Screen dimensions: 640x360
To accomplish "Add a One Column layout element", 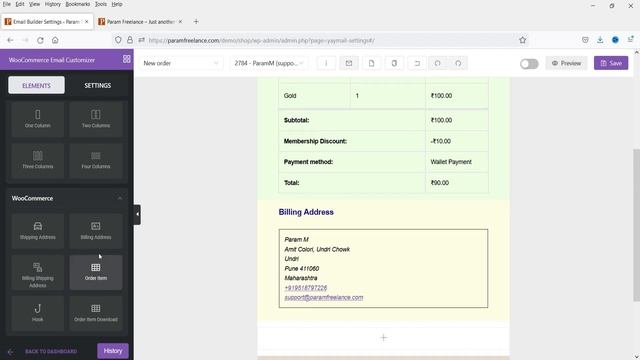I will 38,119.
